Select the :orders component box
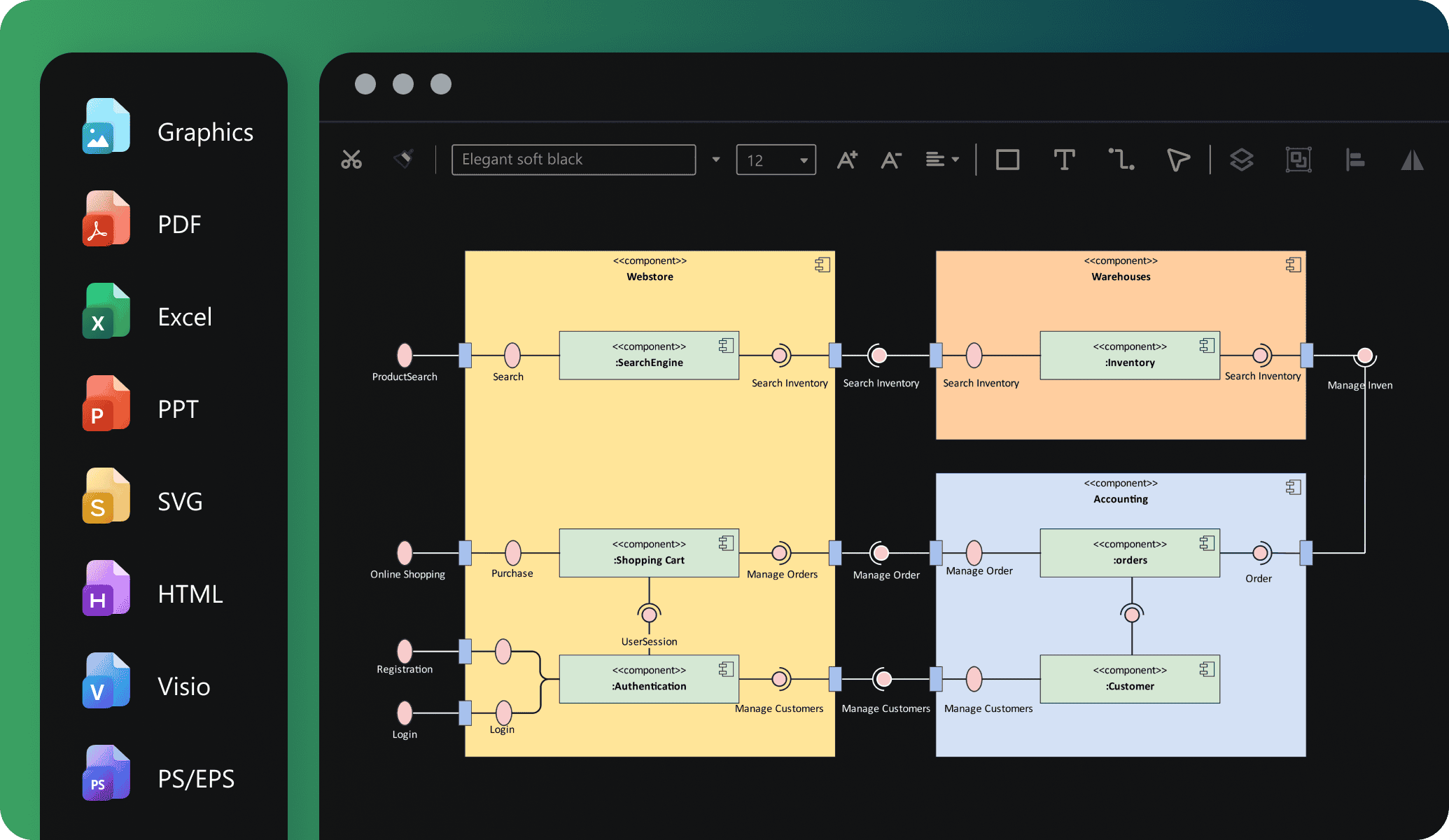 pyautogui.click(x=1130, y=553)
